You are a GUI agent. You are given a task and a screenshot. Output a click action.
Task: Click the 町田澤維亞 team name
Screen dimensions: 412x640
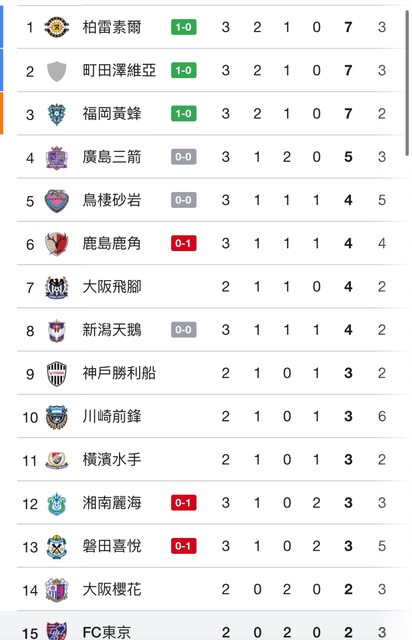pos(119,70)
